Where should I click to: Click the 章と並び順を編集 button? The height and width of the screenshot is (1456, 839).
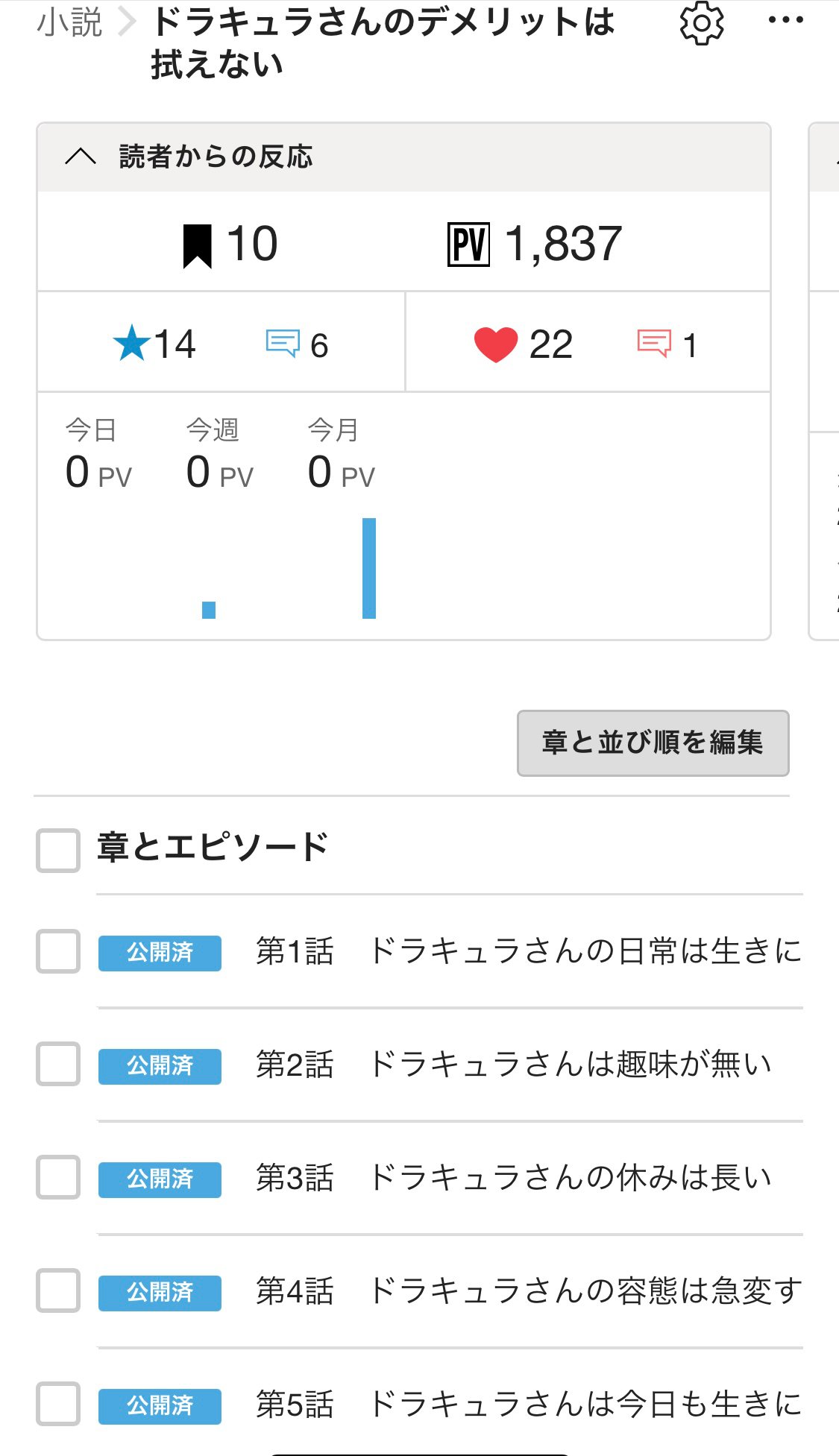pos(653,743)
